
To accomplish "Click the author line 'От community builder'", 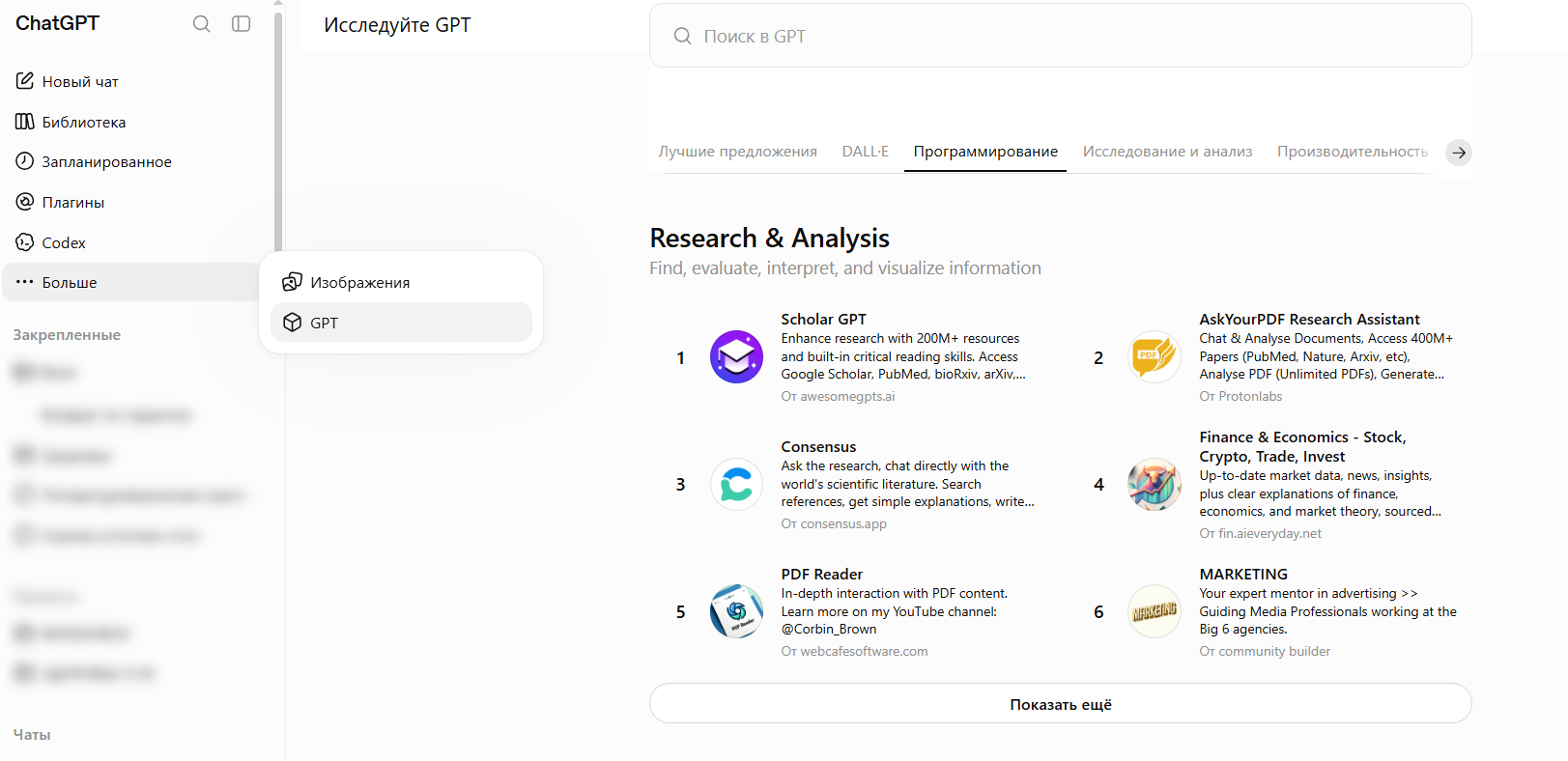I will click(1265, 652).
